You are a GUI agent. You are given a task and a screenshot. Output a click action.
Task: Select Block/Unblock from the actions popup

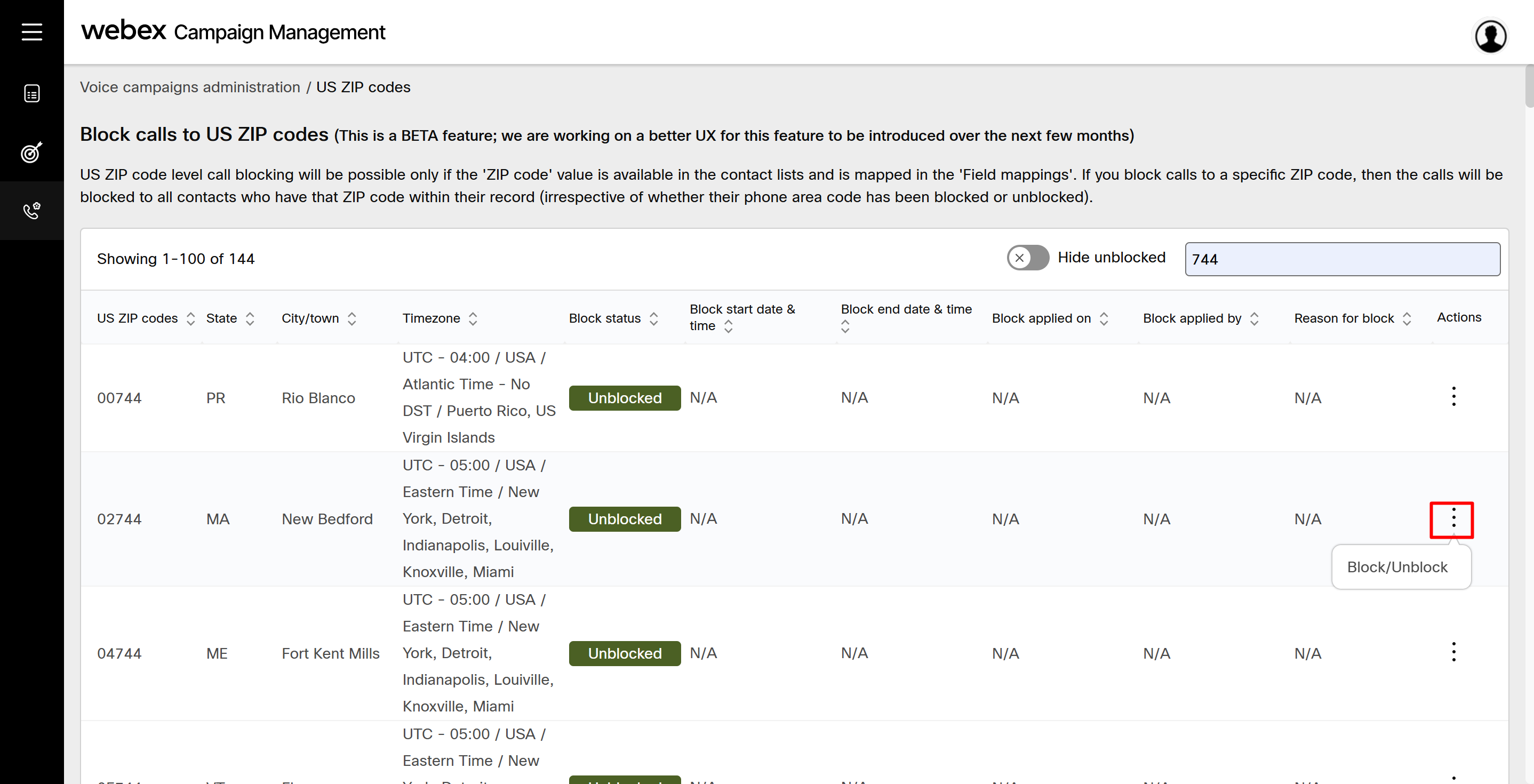tap(1397, 567)
